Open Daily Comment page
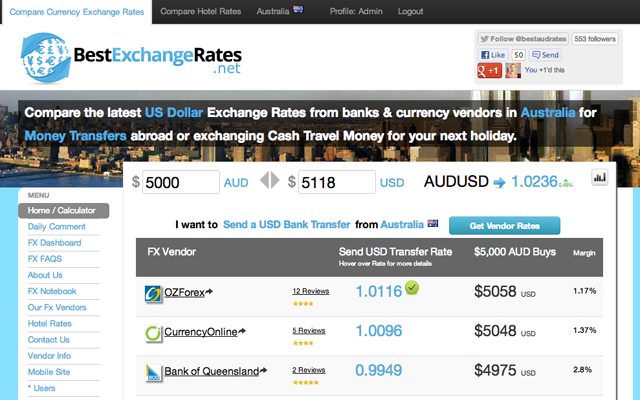Screen dimensions: 640x400 coord(57,227)
